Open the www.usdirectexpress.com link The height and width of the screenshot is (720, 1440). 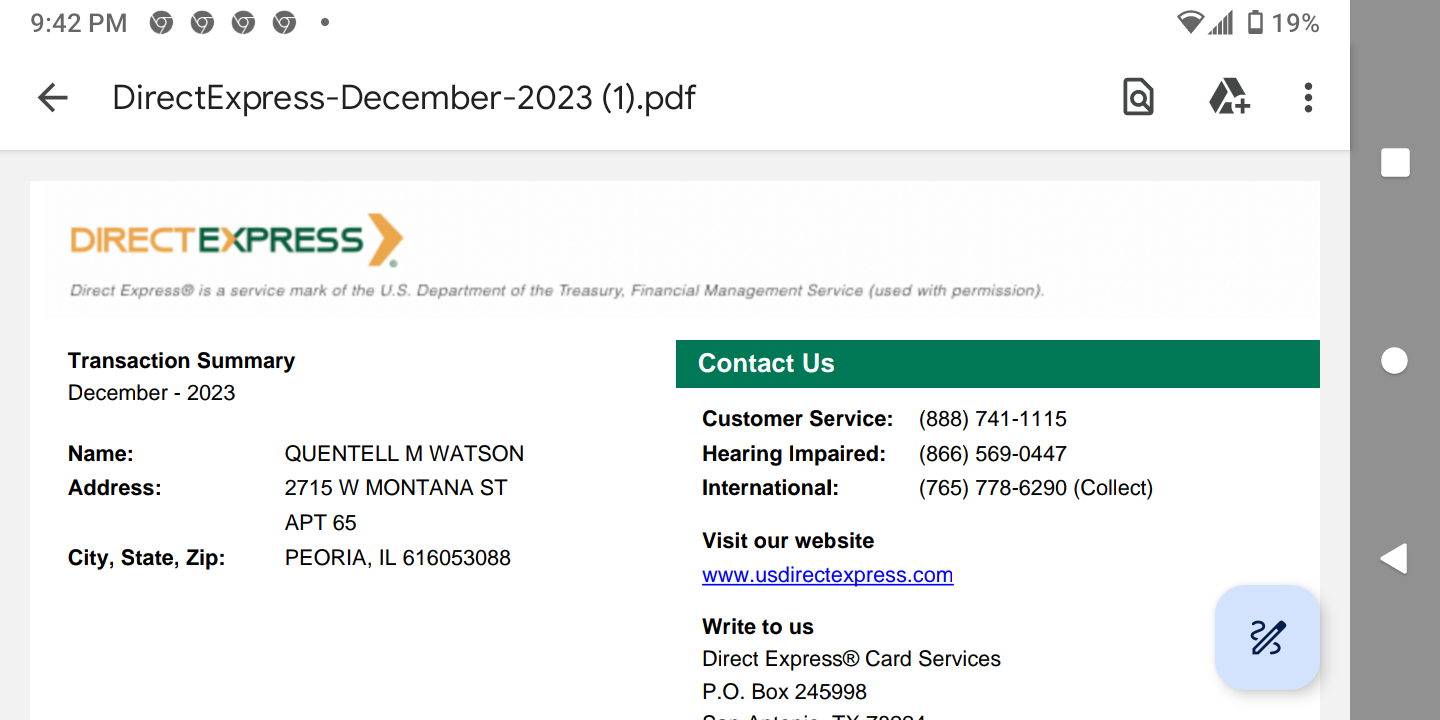tap(828, 575)
